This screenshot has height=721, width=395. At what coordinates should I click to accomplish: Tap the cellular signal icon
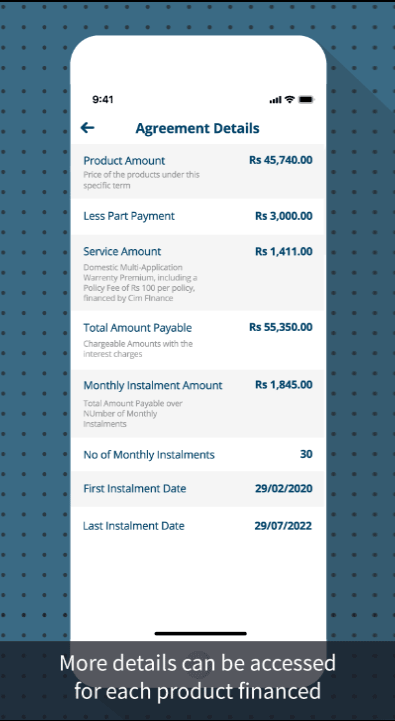(x=275, y=100)
